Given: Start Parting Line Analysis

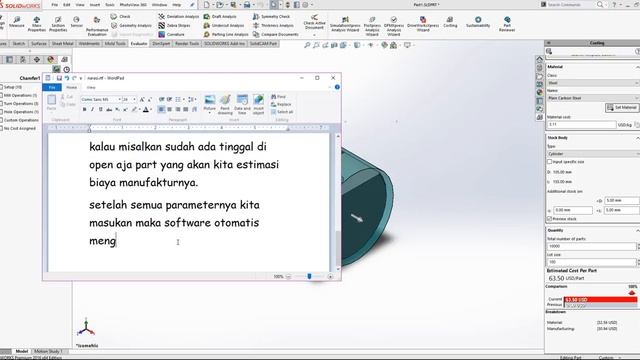Looking at the screenshot, I should pos(226,34).
